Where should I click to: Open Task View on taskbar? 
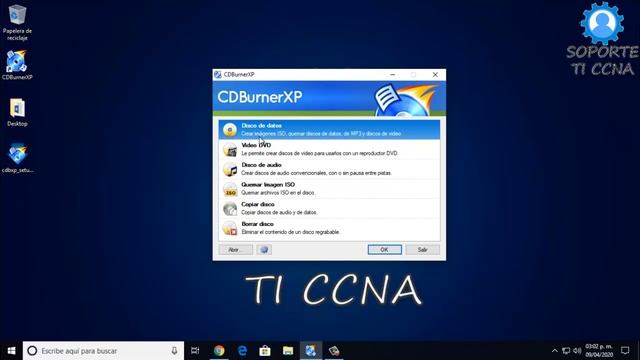195,351
